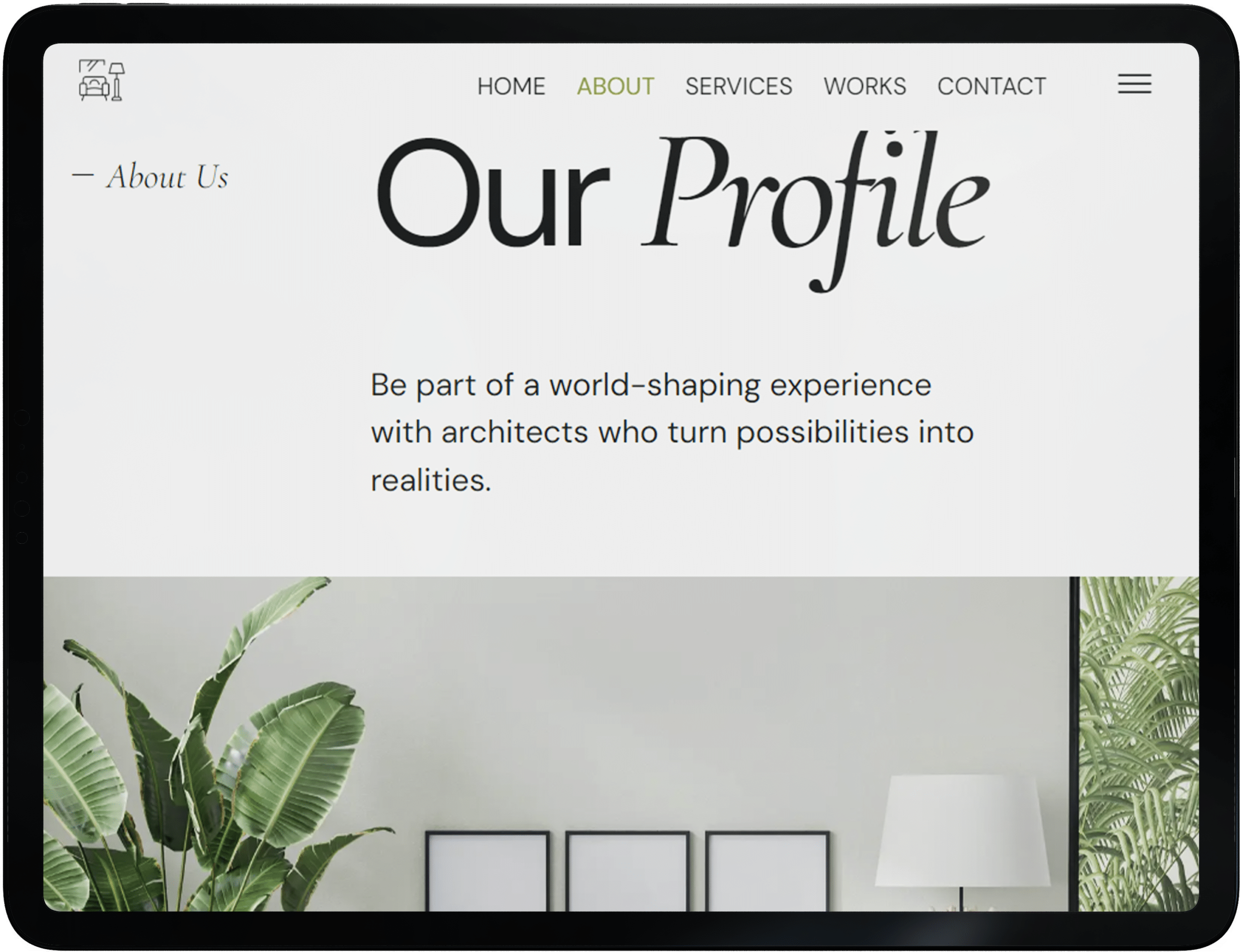
Task: Select the ABOUT nav item
Action: [x=615, y=86]
